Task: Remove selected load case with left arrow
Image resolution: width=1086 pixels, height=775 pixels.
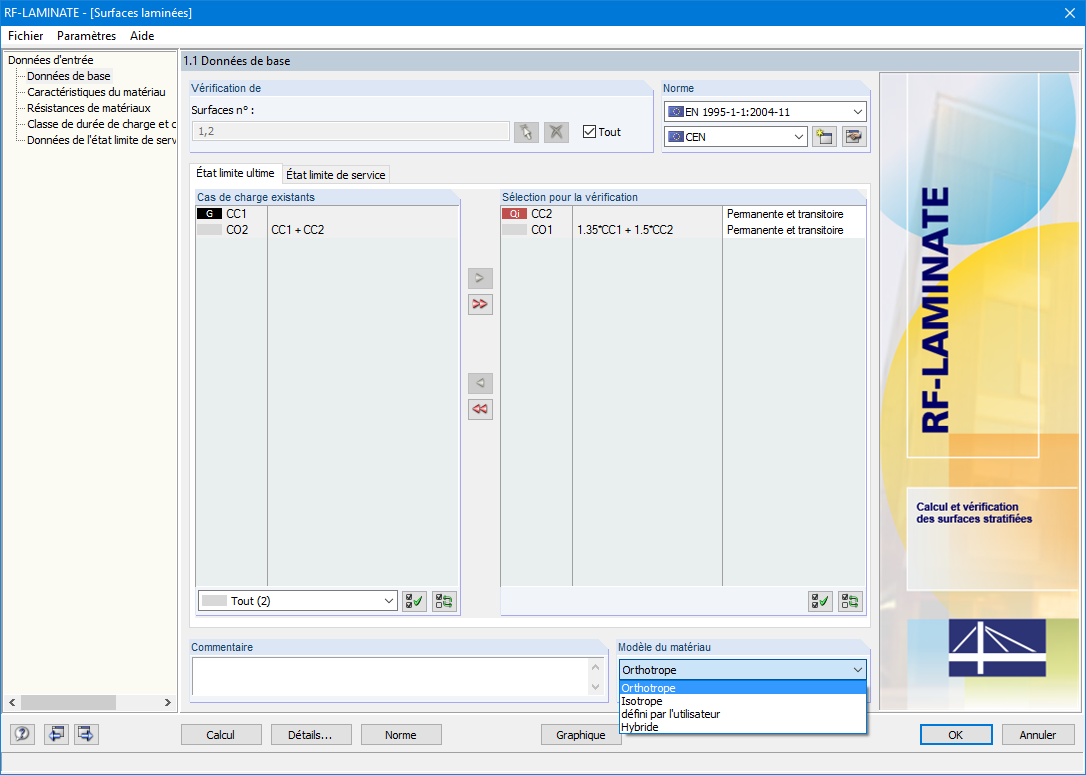Action: click(480, 383)
